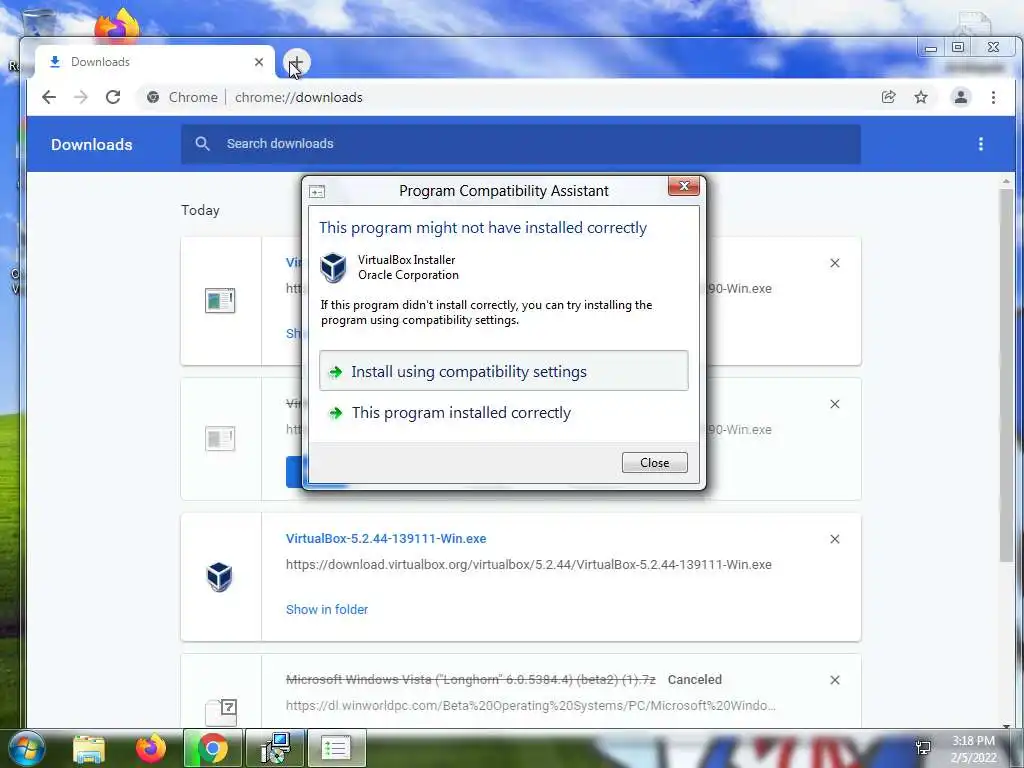
Task: Launch Firefox from the taskbar
Action: (151, 748)
